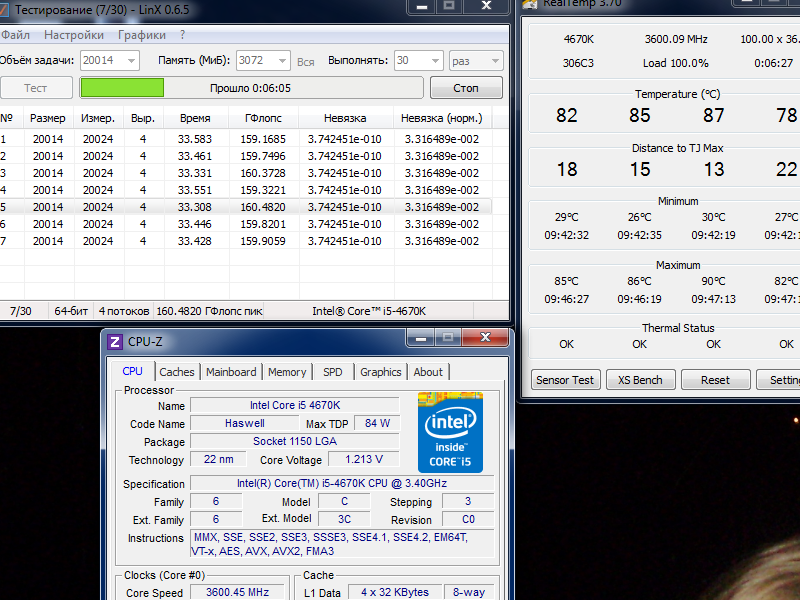Expand the Выполнять count dropdown
Image resolution: width=800 pixels, height=600 pixels.
click(435, 61)
